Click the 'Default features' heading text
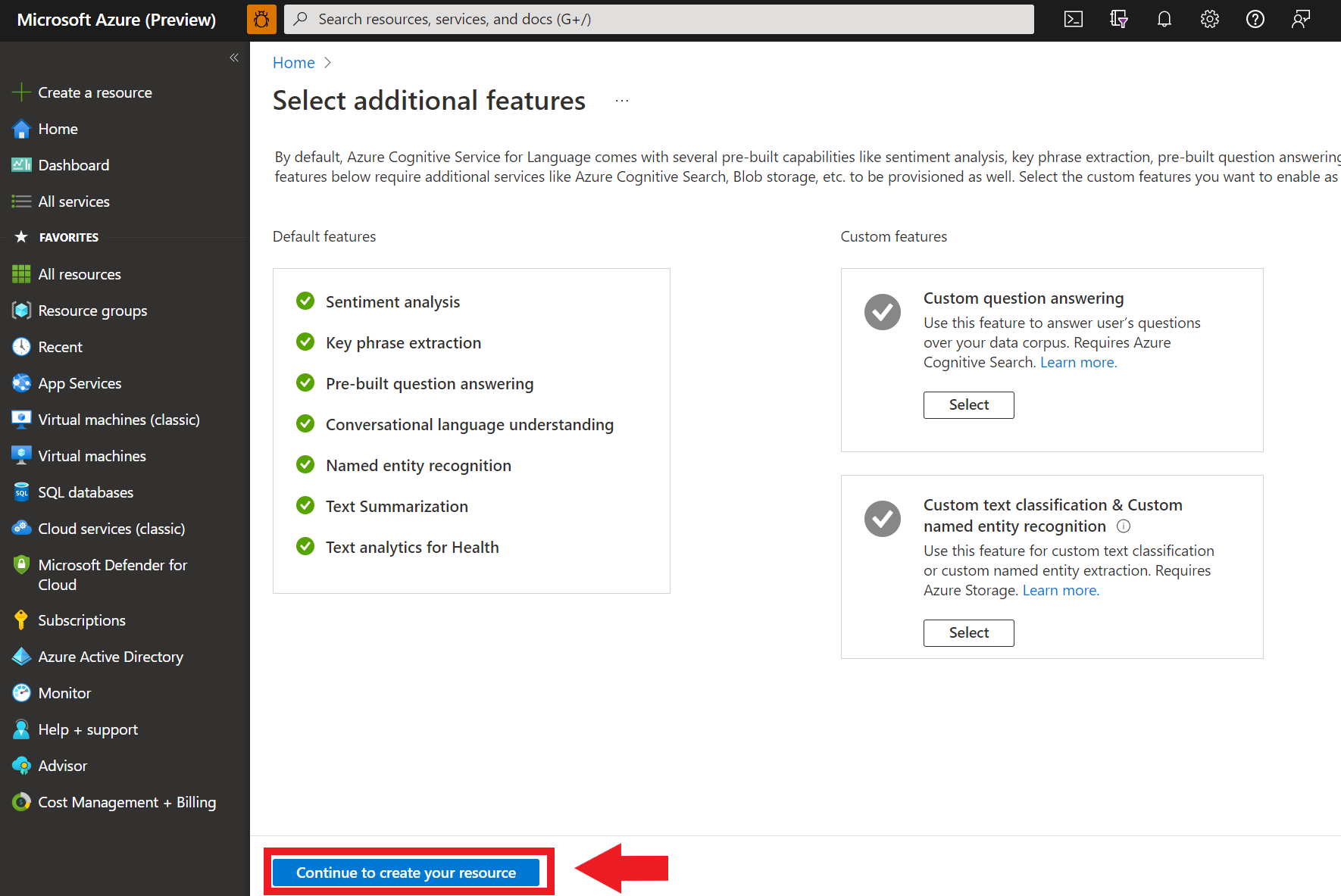This screenshot has height=896, width=1341. tap(324, 236)
